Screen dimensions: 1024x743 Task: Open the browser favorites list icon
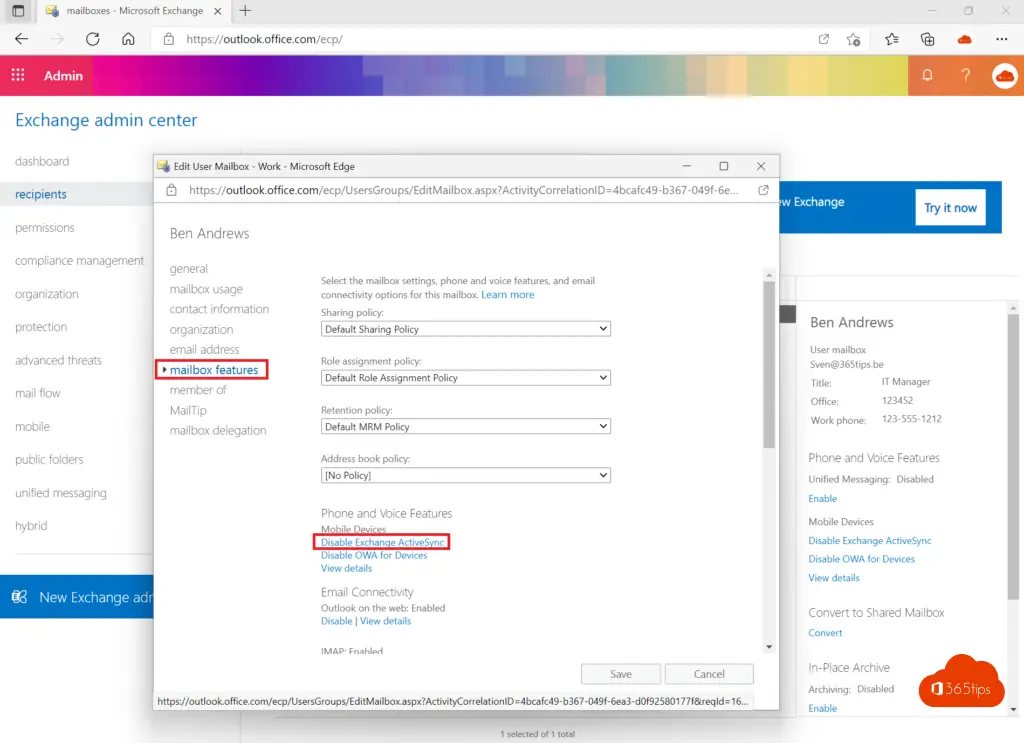point(891,39)
